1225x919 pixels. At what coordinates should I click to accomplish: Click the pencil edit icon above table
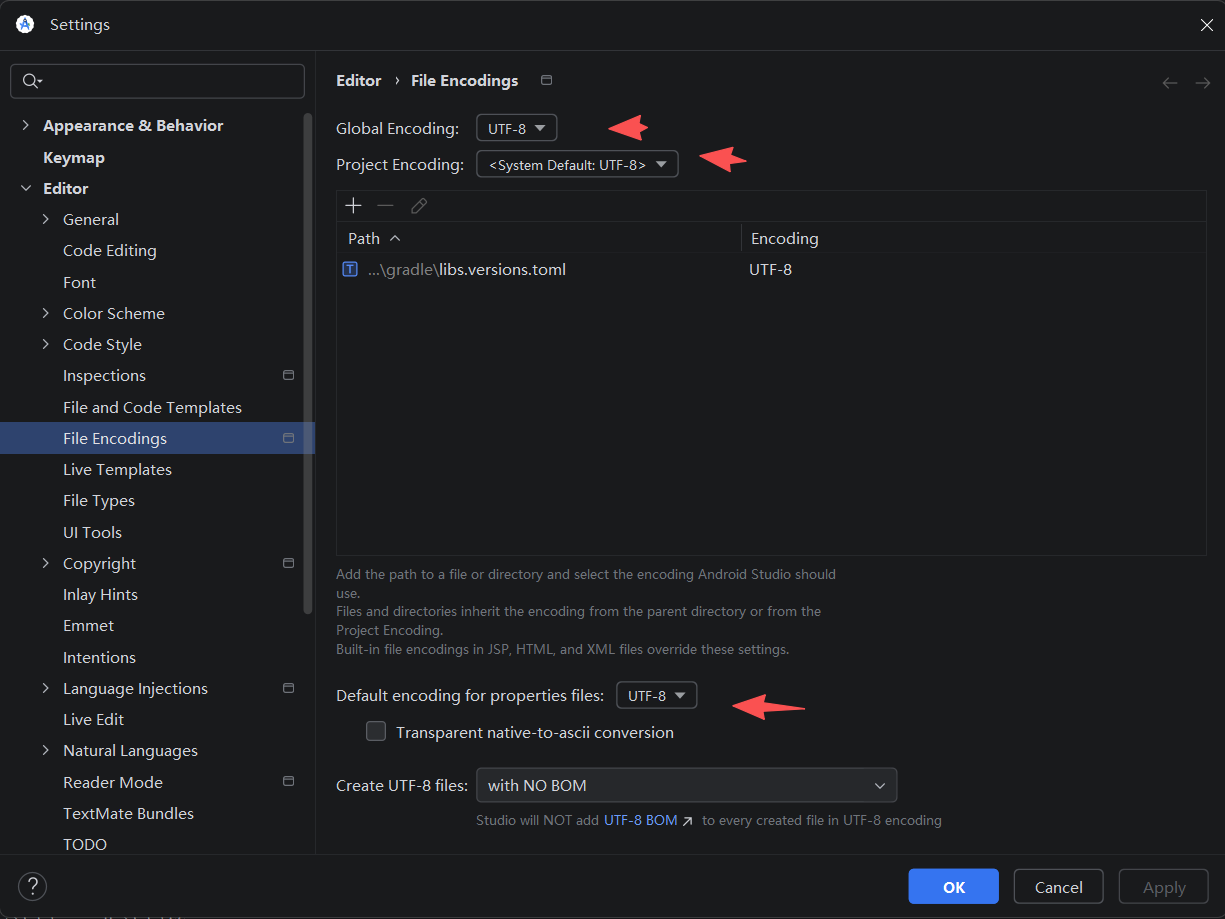tap(419, 205)
